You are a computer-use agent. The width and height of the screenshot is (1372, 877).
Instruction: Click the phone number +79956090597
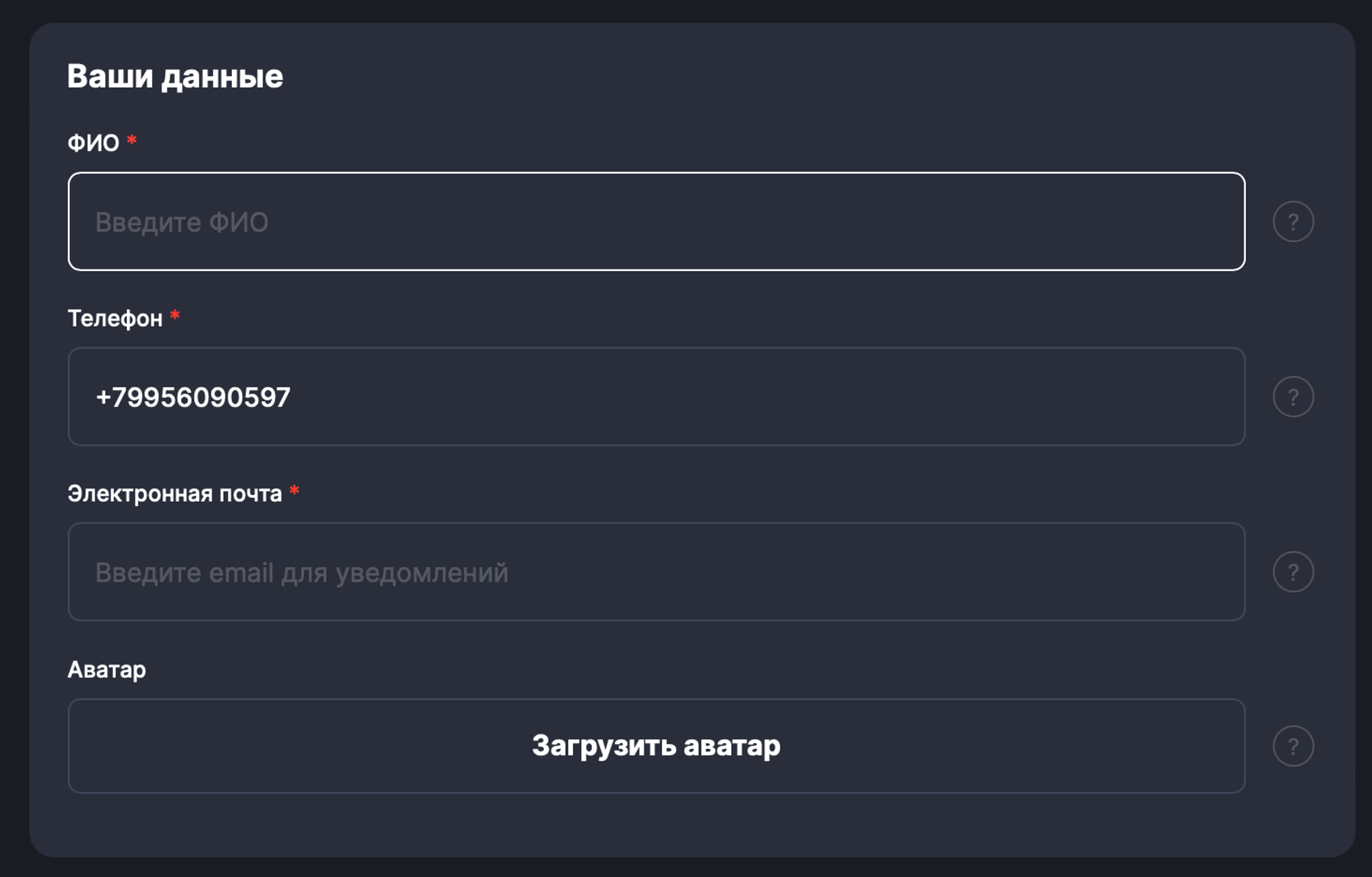tap(193, 398)
